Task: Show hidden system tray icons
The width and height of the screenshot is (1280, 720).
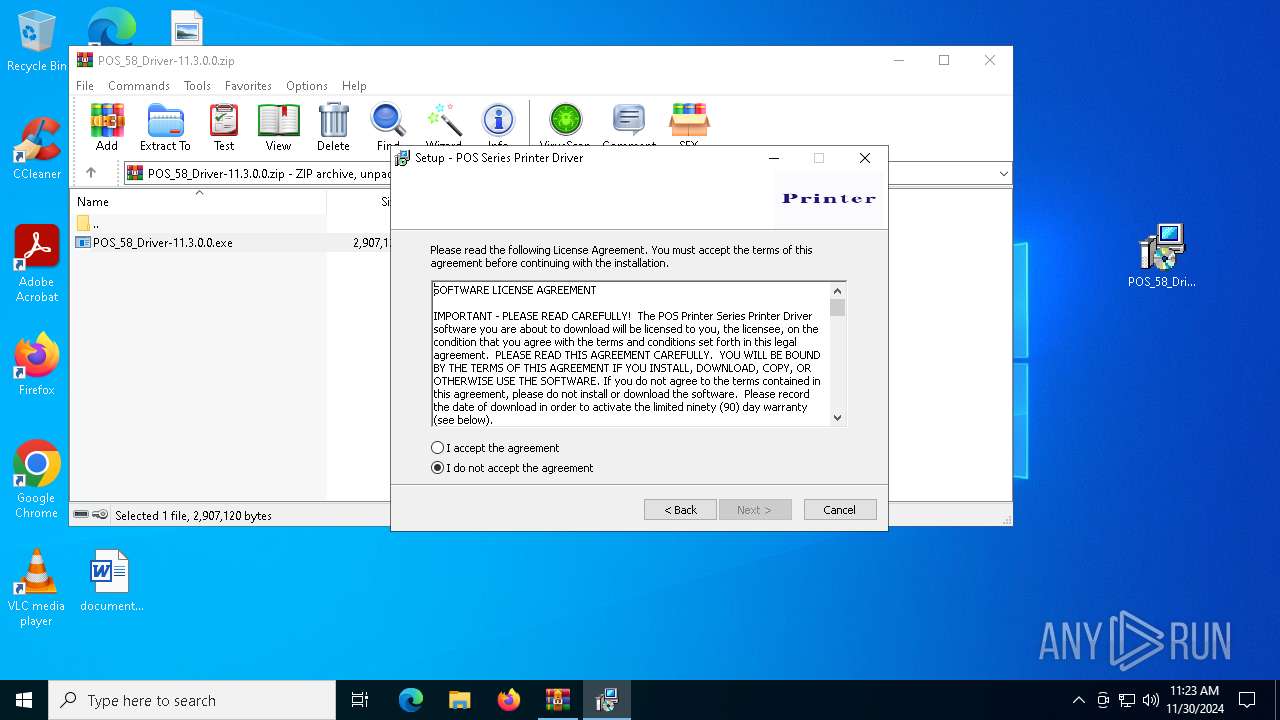Action: 1078,700
